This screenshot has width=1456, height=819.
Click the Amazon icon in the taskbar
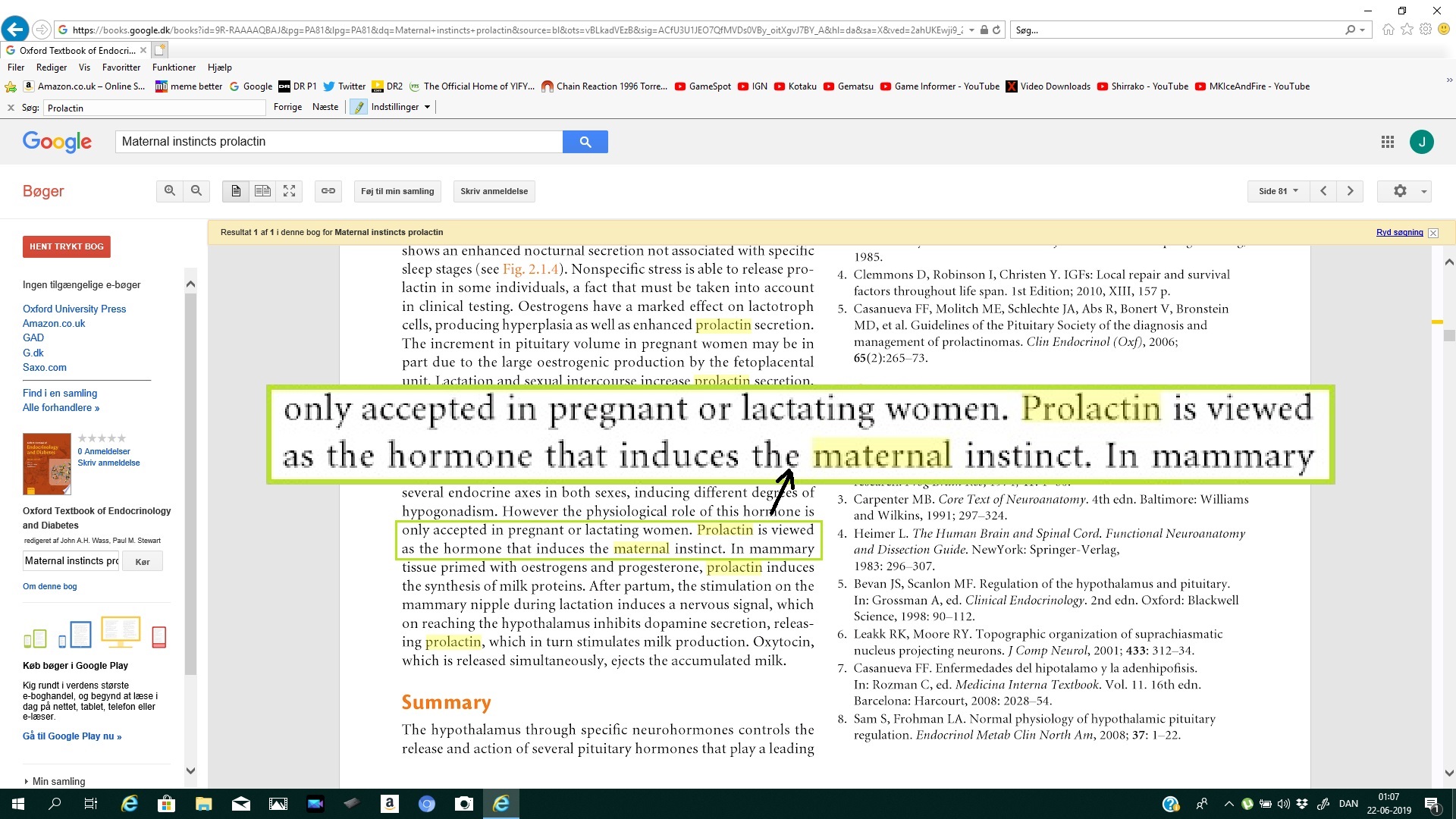[389, 804]
